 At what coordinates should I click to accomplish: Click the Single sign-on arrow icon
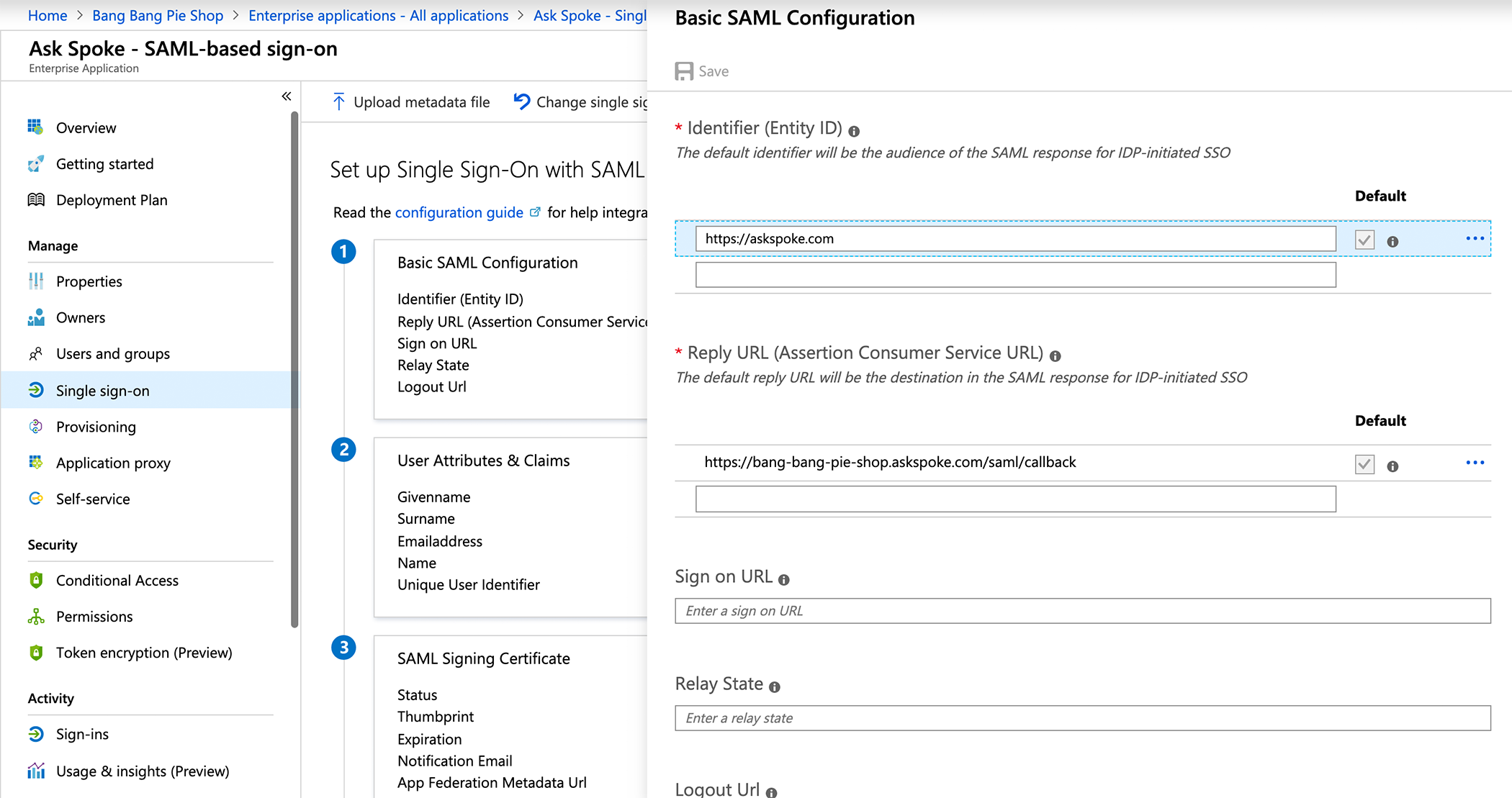35,390
